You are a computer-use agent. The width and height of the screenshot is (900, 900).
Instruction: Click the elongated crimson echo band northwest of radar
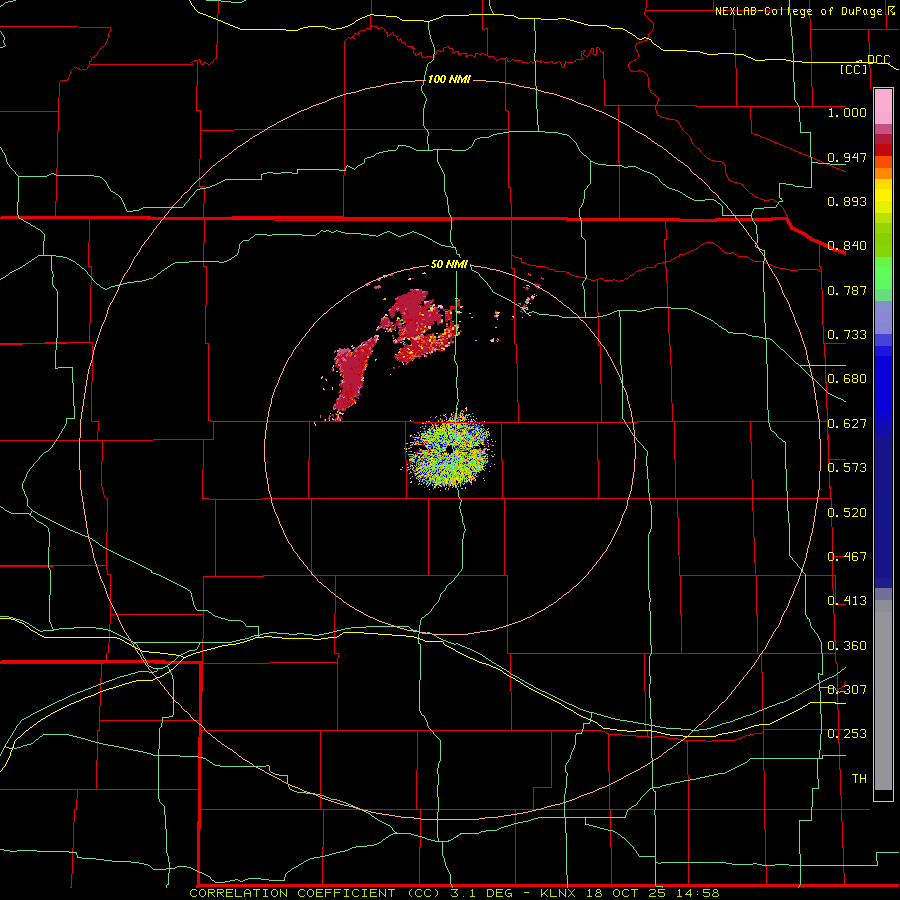click(x=351, y=379)
